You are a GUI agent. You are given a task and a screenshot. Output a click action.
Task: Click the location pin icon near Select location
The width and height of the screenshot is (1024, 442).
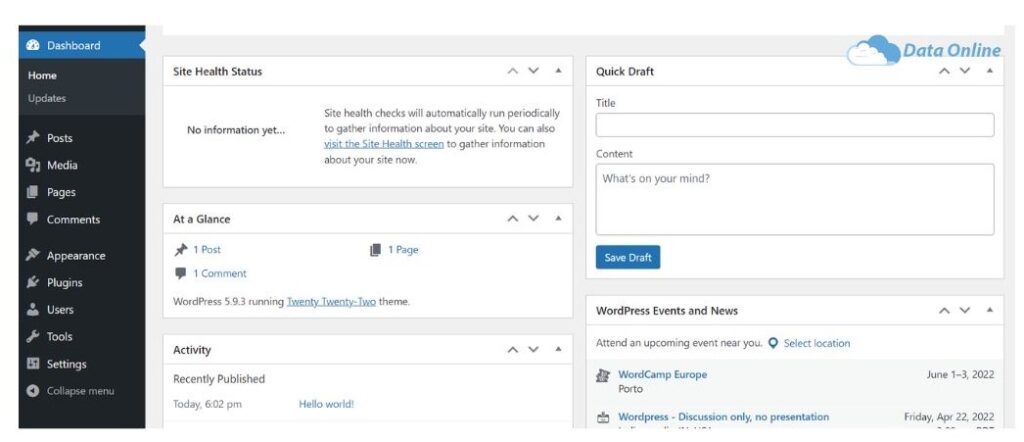click(x=773, y=343)
